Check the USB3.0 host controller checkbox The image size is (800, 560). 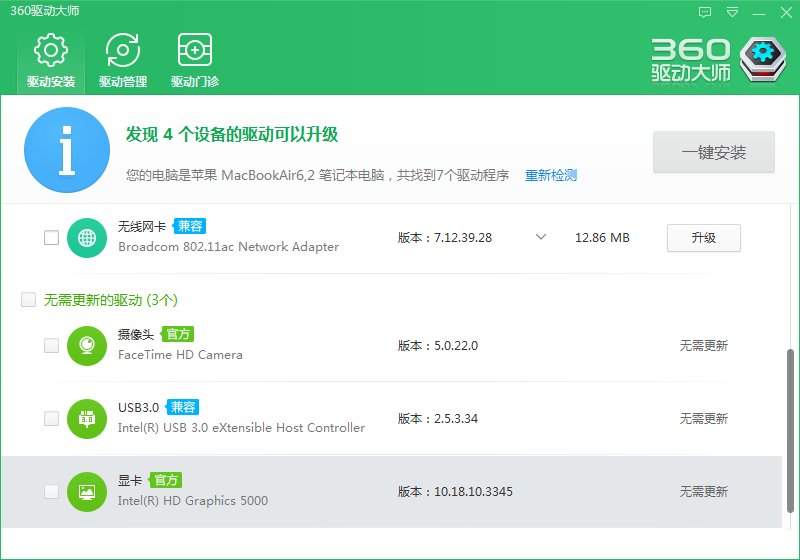[x=52, y=418]
